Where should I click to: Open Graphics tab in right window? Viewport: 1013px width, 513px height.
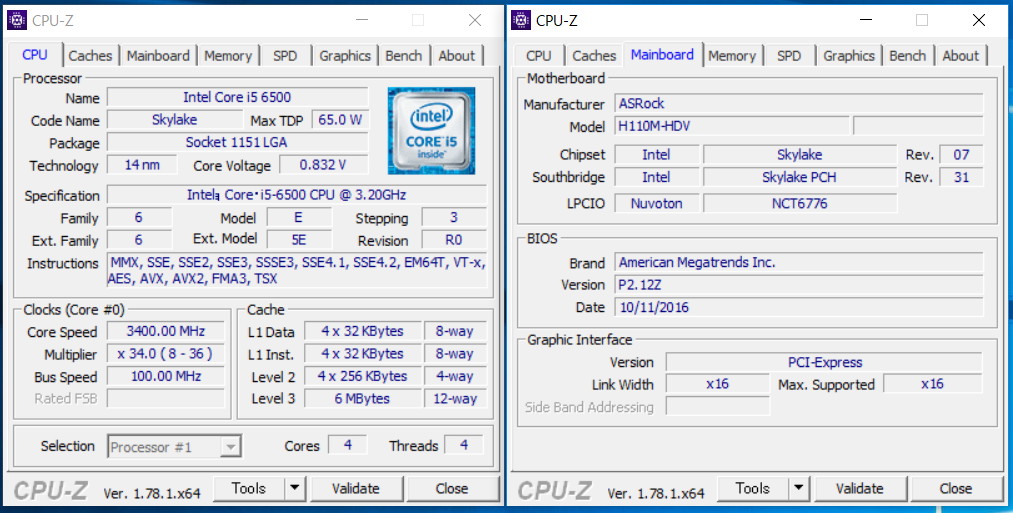849,56
